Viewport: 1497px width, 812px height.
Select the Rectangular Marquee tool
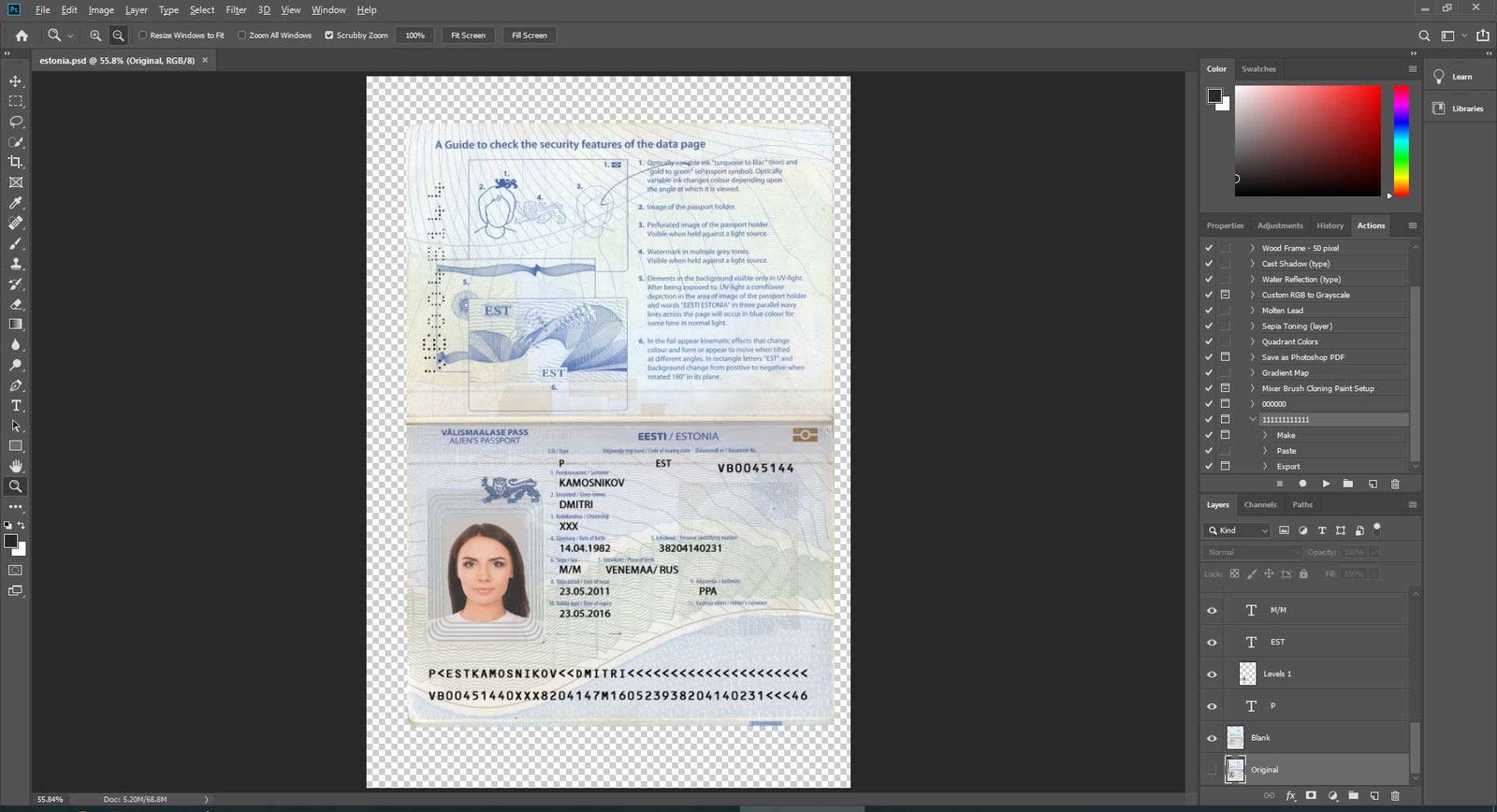pos(16,101)
